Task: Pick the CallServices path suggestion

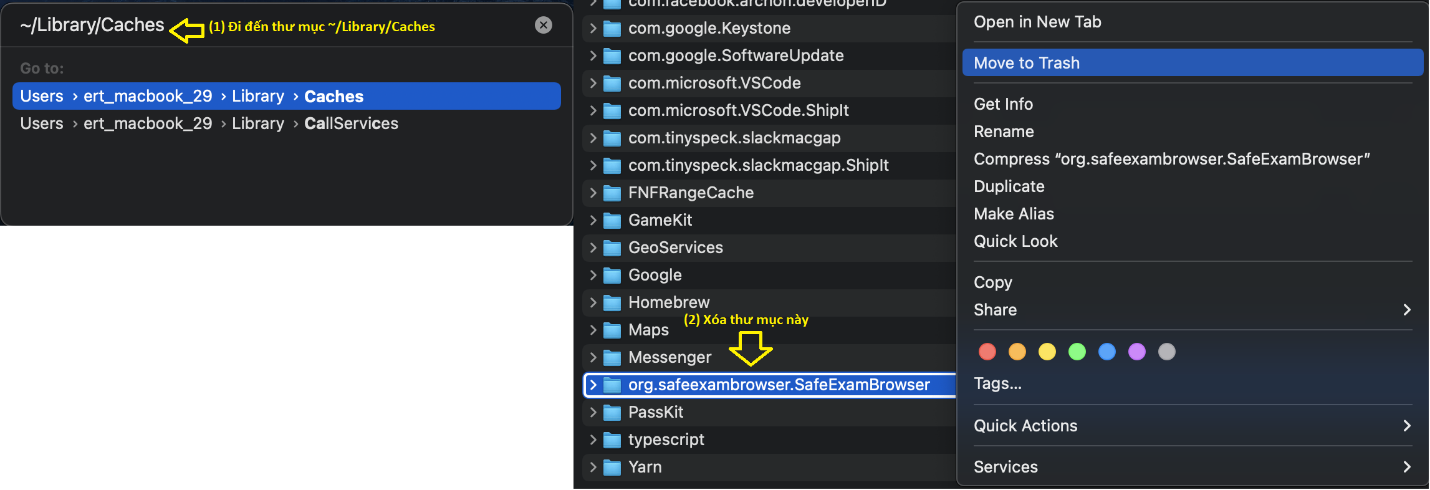Action: tap(286, 124)
